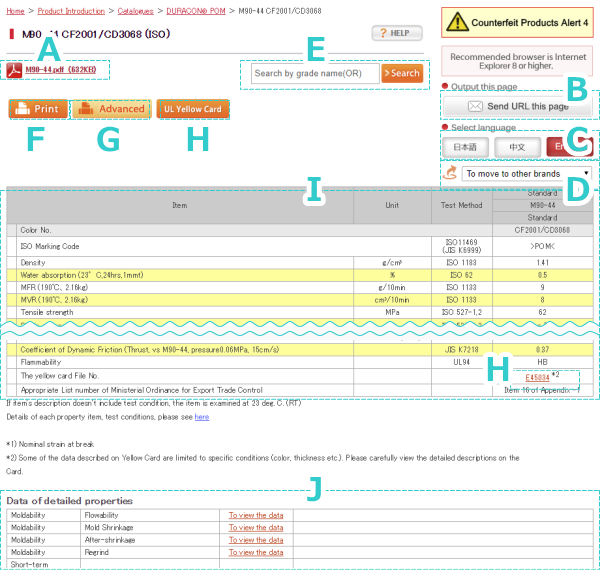This screenshot has width=600, height=570.
Task: Click the 'Test Method' column header
Action: tap(461, 205)
